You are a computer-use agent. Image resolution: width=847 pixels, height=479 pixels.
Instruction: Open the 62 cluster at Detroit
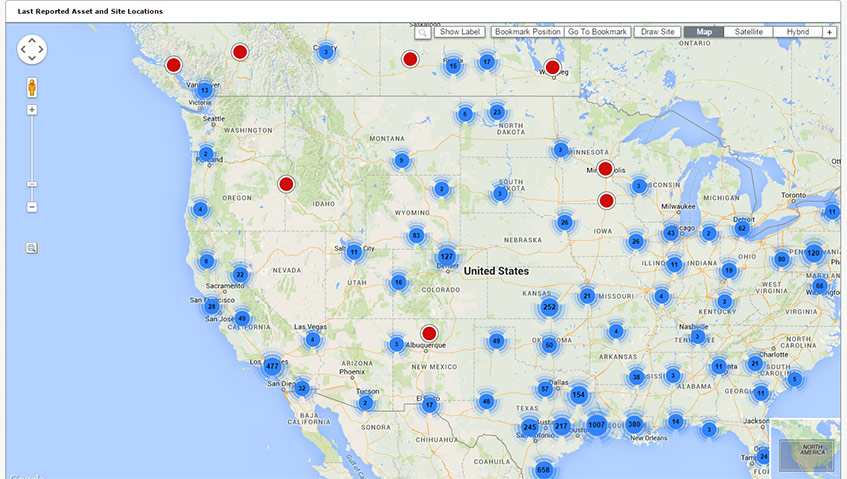coord(742,228)
